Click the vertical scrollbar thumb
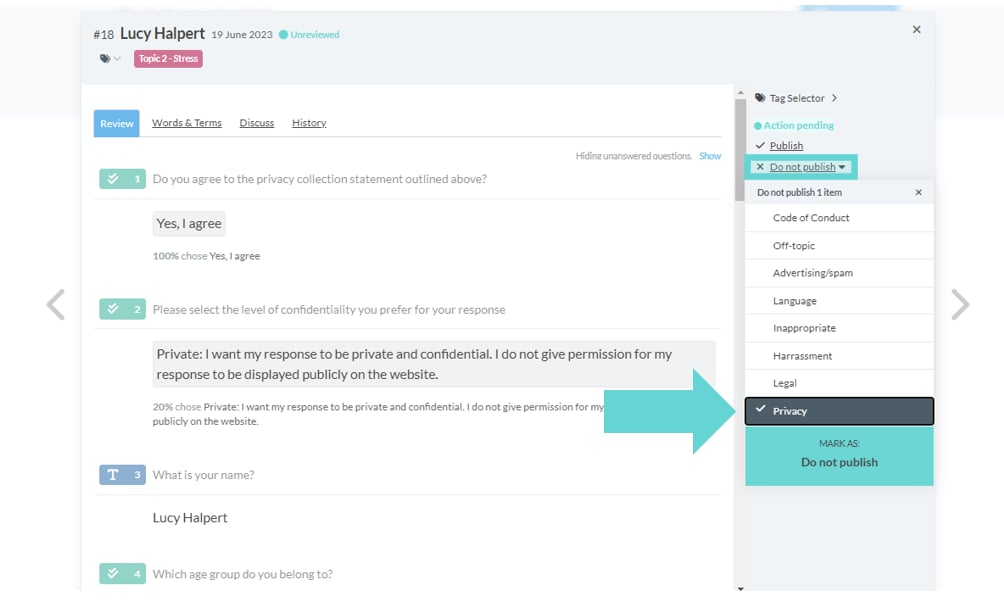Screen dimensions: 1004x614 [740, 150]
